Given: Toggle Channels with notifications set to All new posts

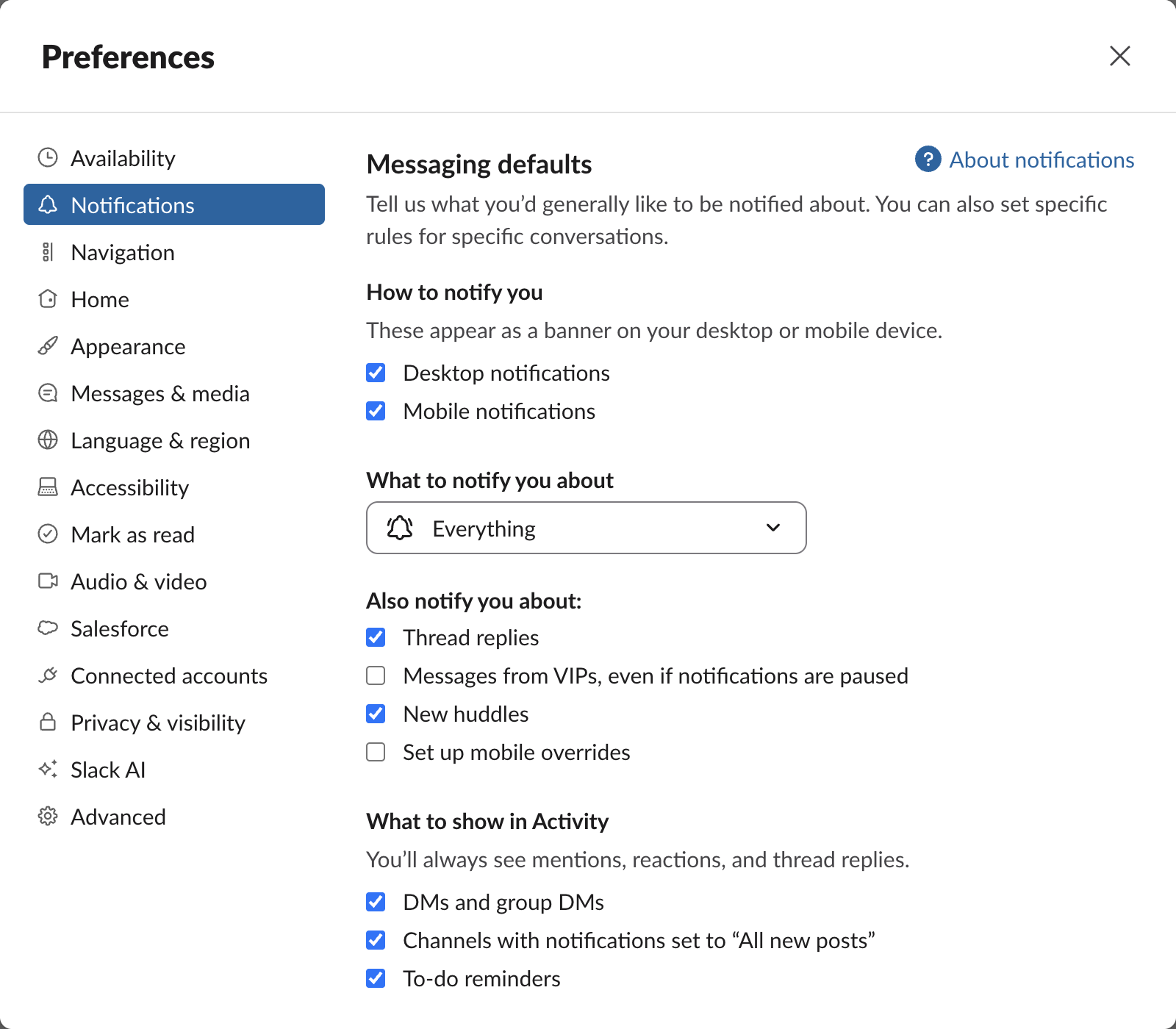Looking at the screenshot, I should [x=376, y=940].
